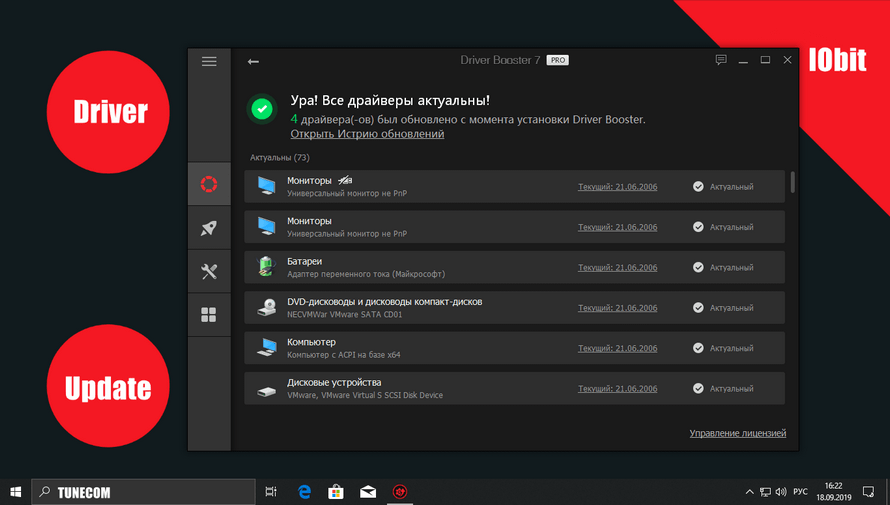Image resolution: width=890 pixels, height=505 pixels.
Task: Click the date link for second Мониторы row
Action: (618, 227)
